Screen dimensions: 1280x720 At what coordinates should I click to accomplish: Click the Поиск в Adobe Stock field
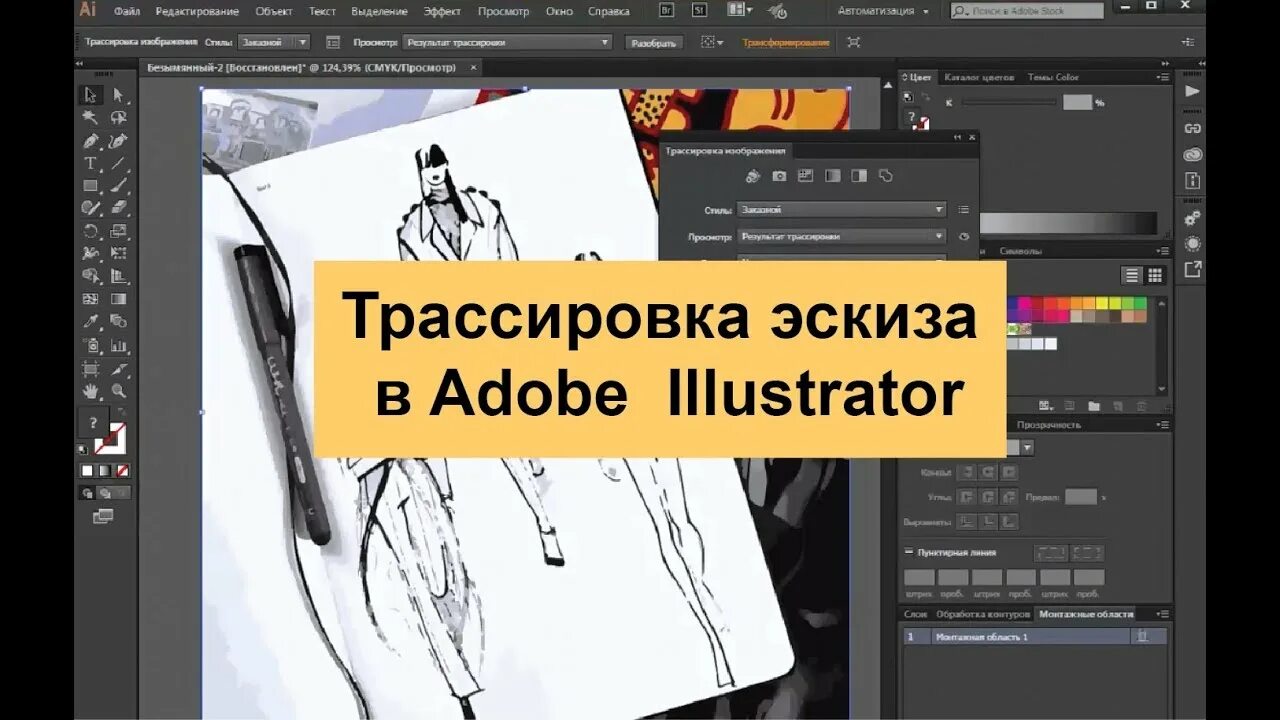pyautogui.click(x=1027, y=11)
